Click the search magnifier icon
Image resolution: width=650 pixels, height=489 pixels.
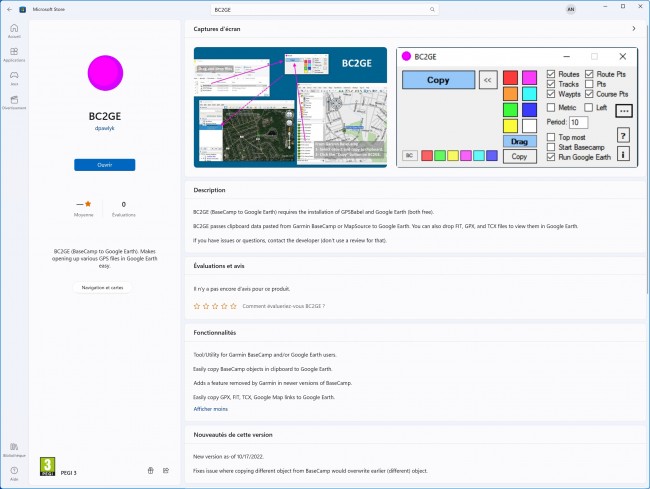pos(432,9)
